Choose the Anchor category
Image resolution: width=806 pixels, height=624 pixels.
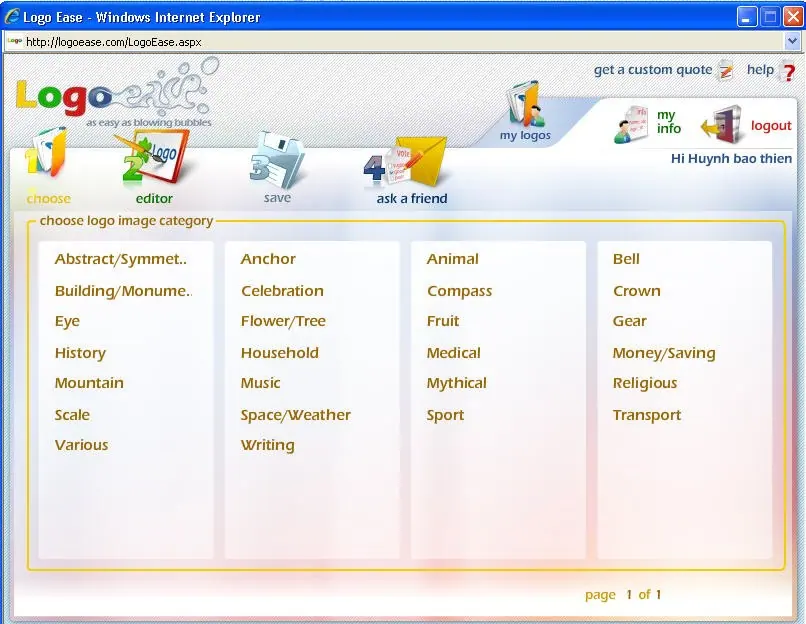point(268,259)
